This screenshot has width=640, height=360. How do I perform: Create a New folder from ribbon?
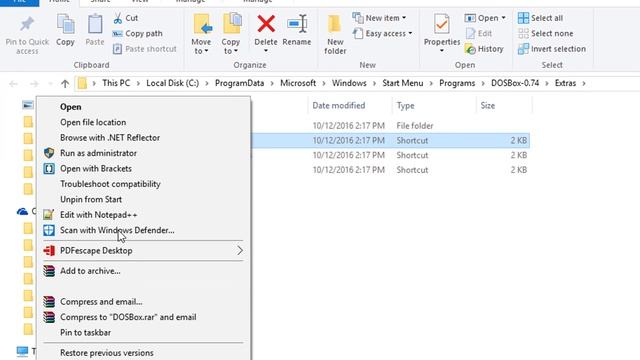335,35
